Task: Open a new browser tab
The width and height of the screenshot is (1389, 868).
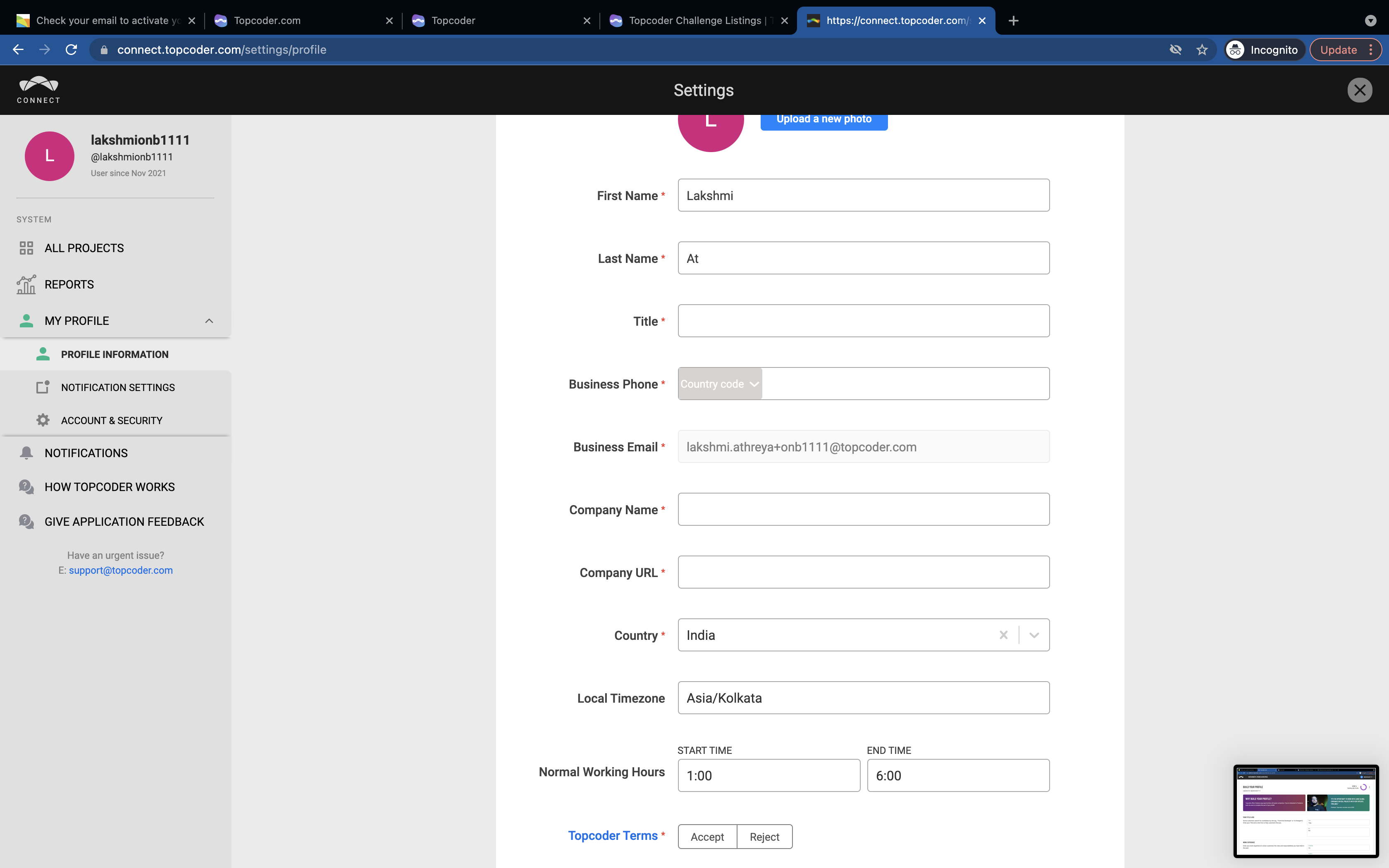Action: (x=1014, y=21)
